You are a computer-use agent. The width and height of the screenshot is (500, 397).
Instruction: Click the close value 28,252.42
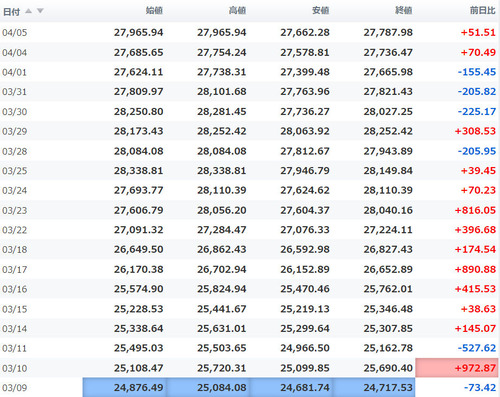point(388,131)
